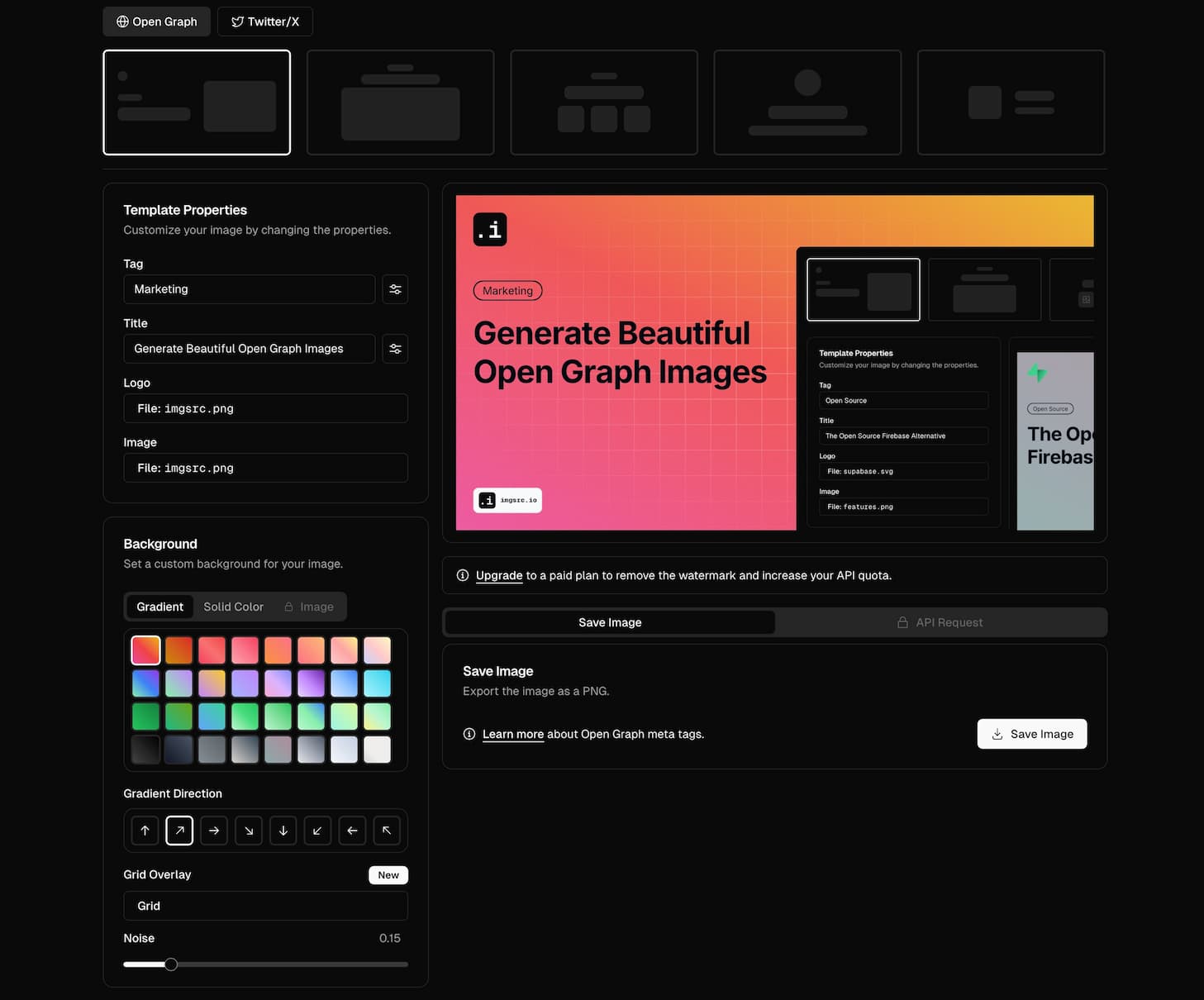Image resolution: width=1204 pixels, height=1000 pixels.
Task: Choose fifth template with logo and lines
Action: click(x=1011, y=102)
